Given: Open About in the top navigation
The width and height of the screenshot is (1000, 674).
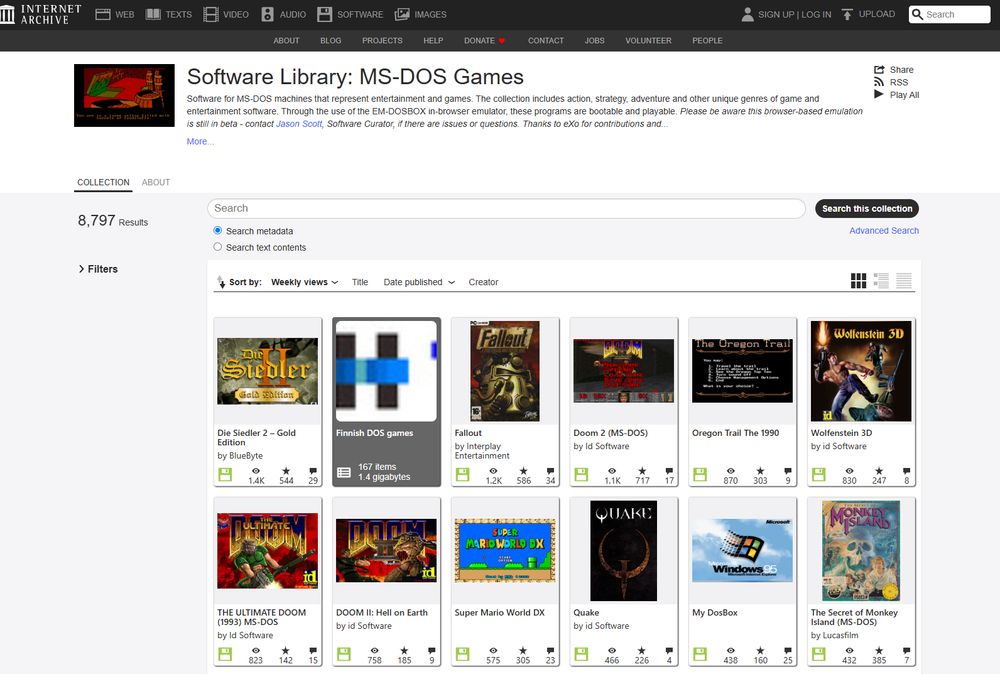Looking at the screenshot, I should 286,41.
